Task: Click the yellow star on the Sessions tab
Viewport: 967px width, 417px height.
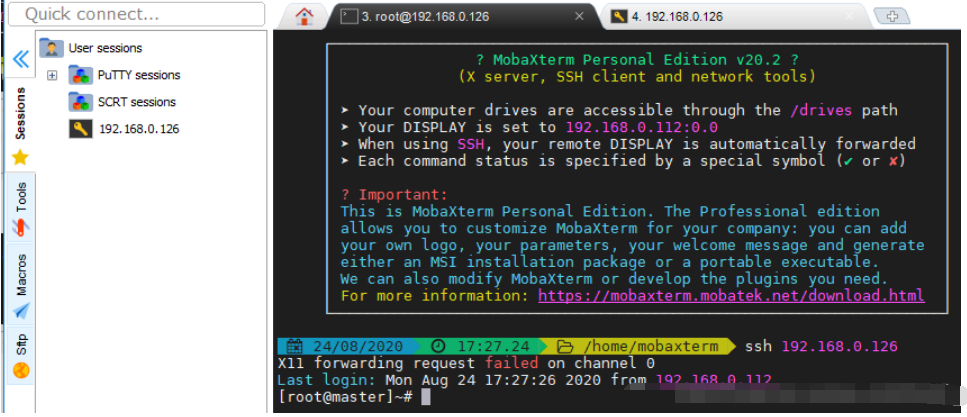Action: tap(20, 157)
